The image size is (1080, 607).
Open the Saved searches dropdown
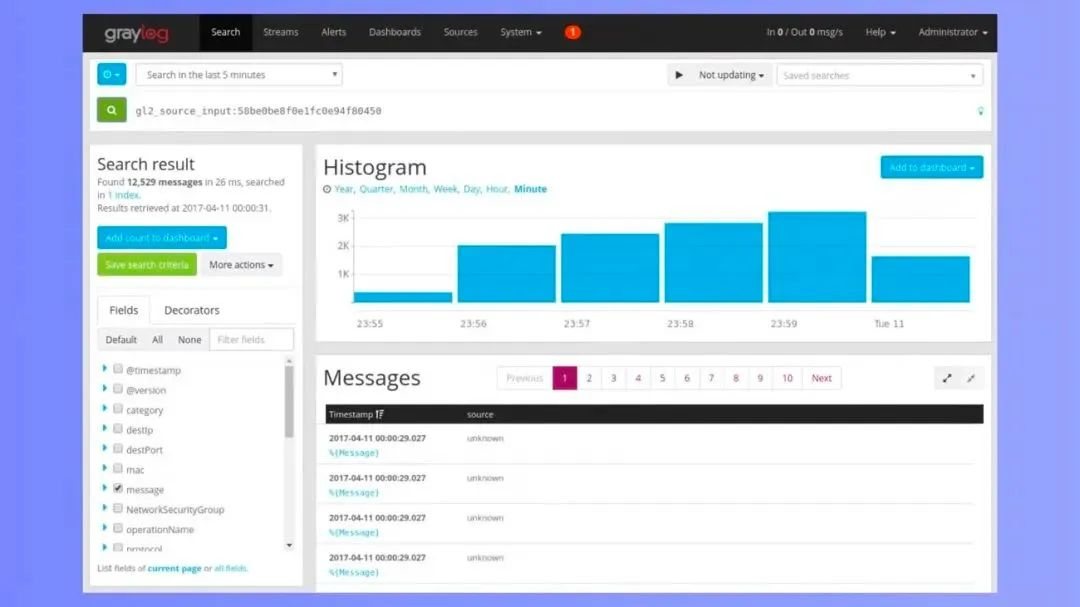(880, 75)
